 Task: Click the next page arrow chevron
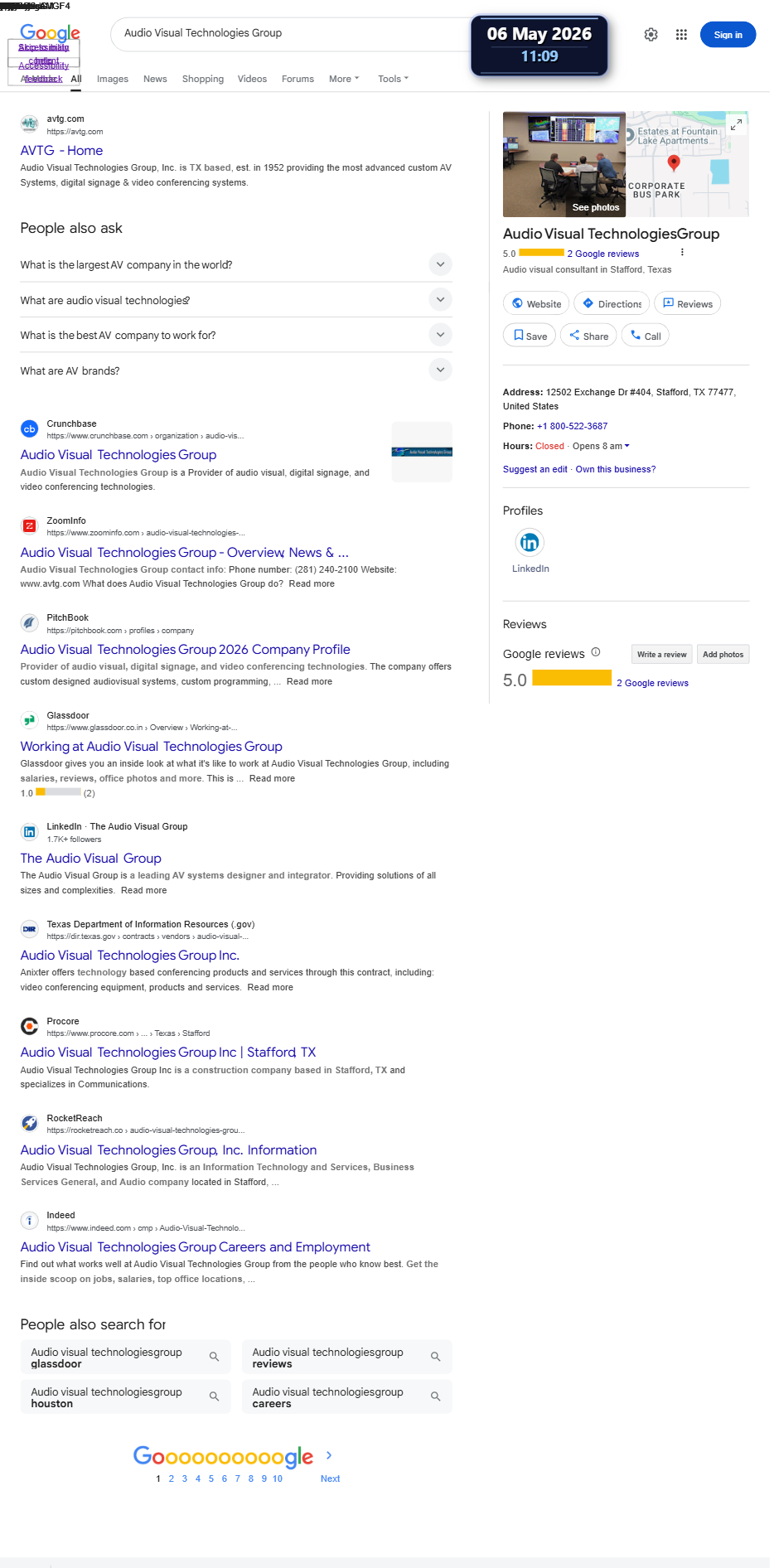coord(329,1455)
